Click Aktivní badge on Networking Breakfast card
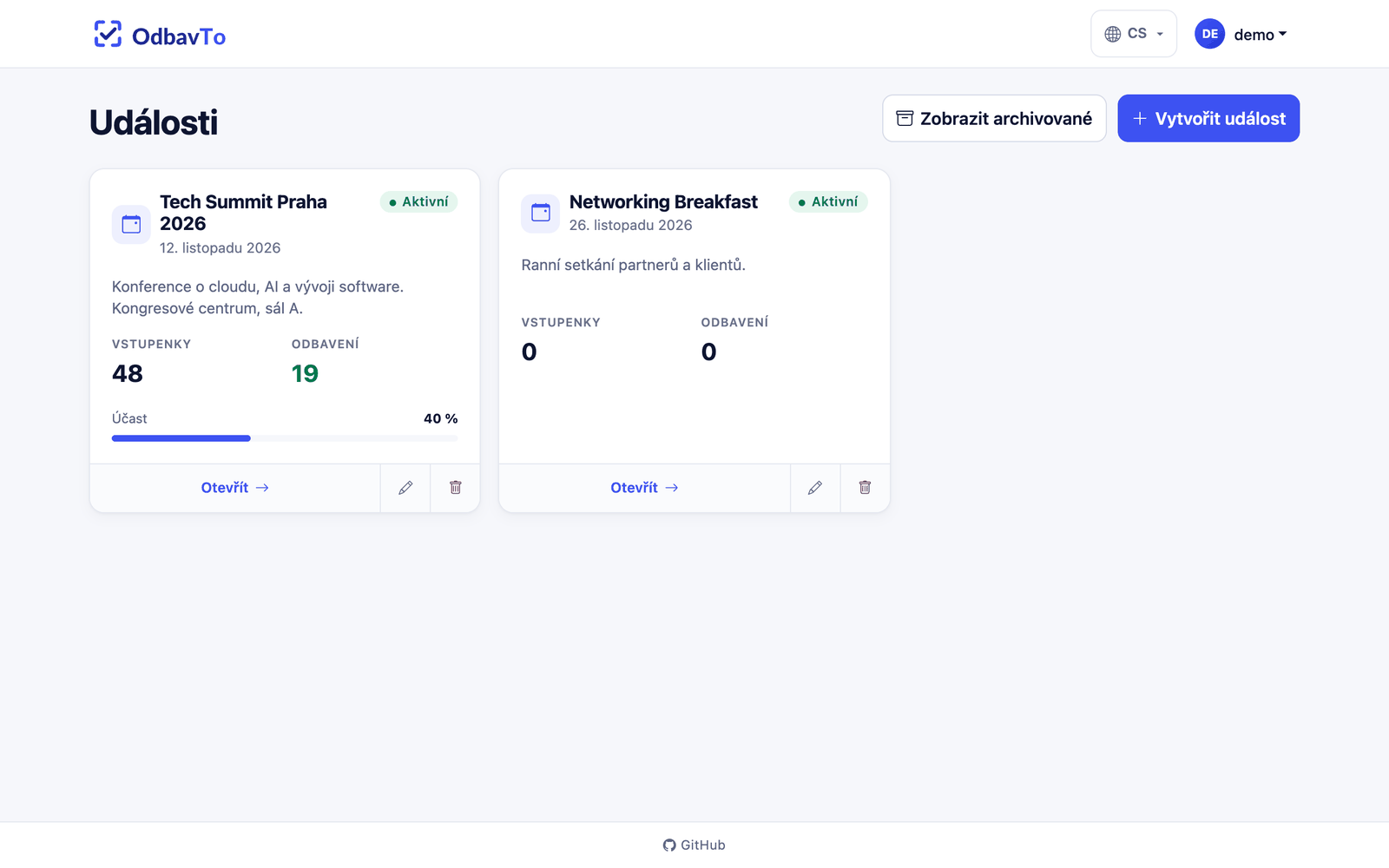The height and width of the screenshot is (868, 1389). pos(828,201)
